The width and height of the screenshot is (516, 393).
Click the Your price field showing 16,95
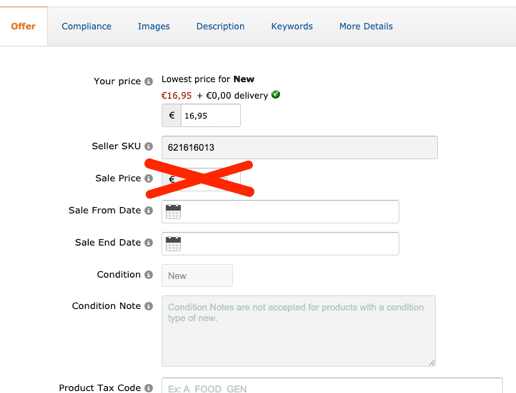point(210,116)
